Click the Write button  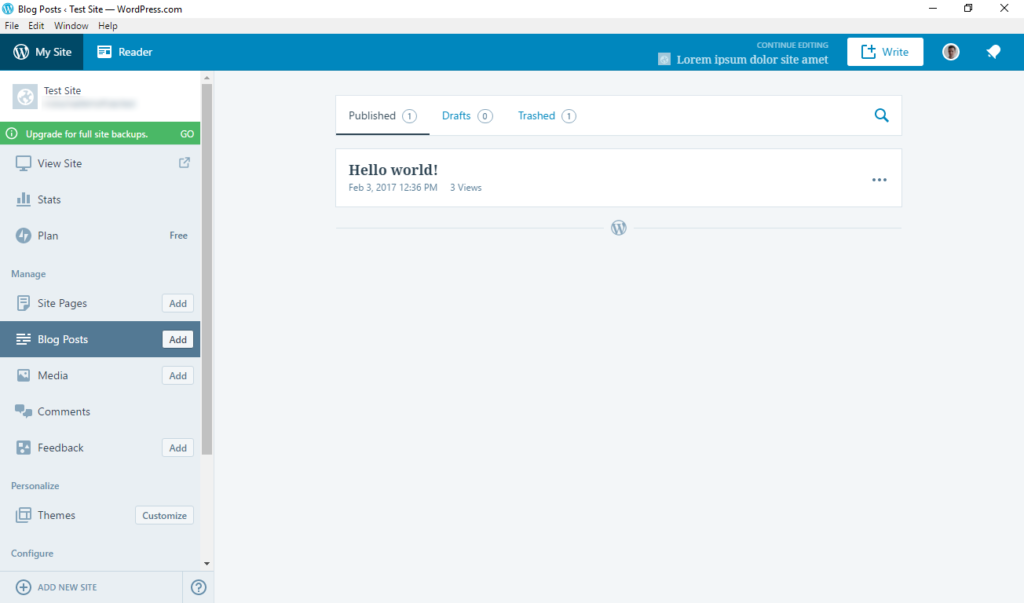[x=885, y=51]
